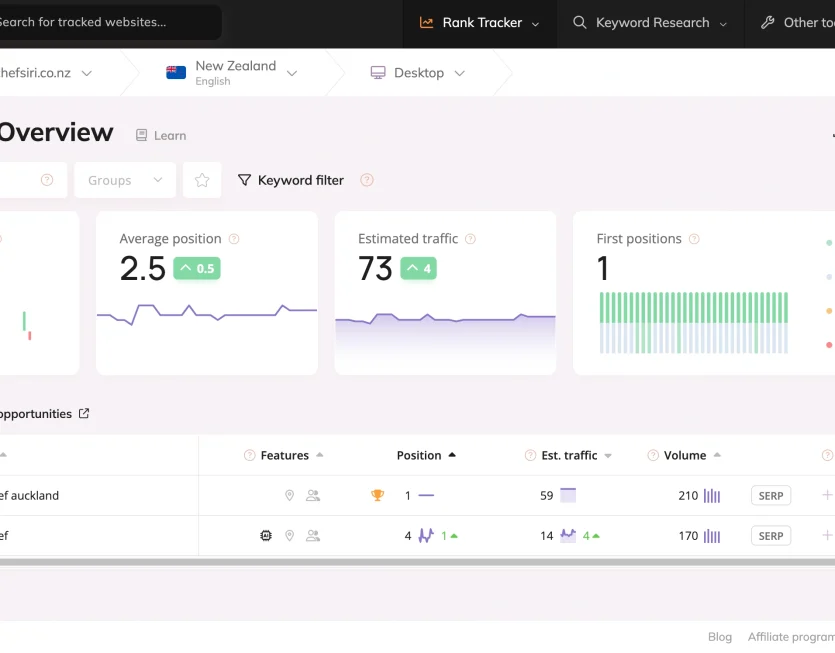Click volume bars icon for 210 row
The image size is (835, 653).
[712, 495]
